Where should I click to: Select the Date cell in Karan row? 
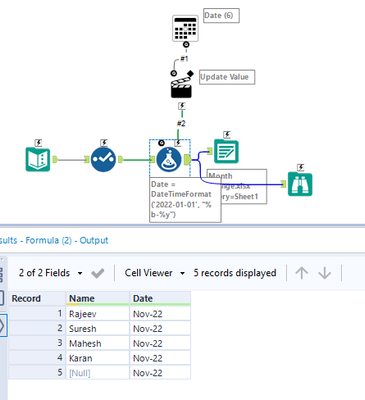pyautogui.click(x=160, y=358)
